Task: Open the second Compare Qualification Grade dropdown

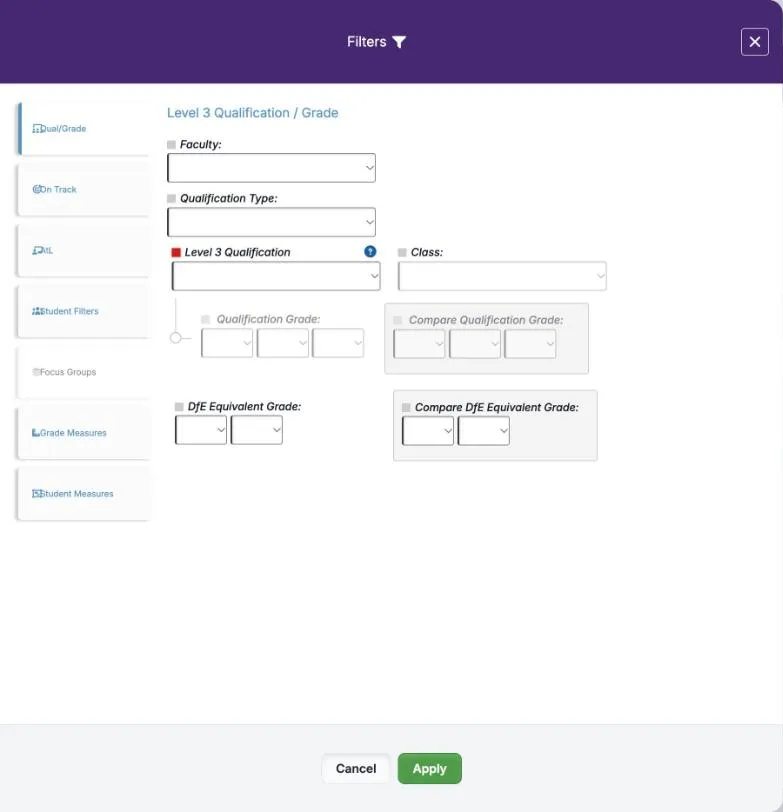Action: (475, 344)
